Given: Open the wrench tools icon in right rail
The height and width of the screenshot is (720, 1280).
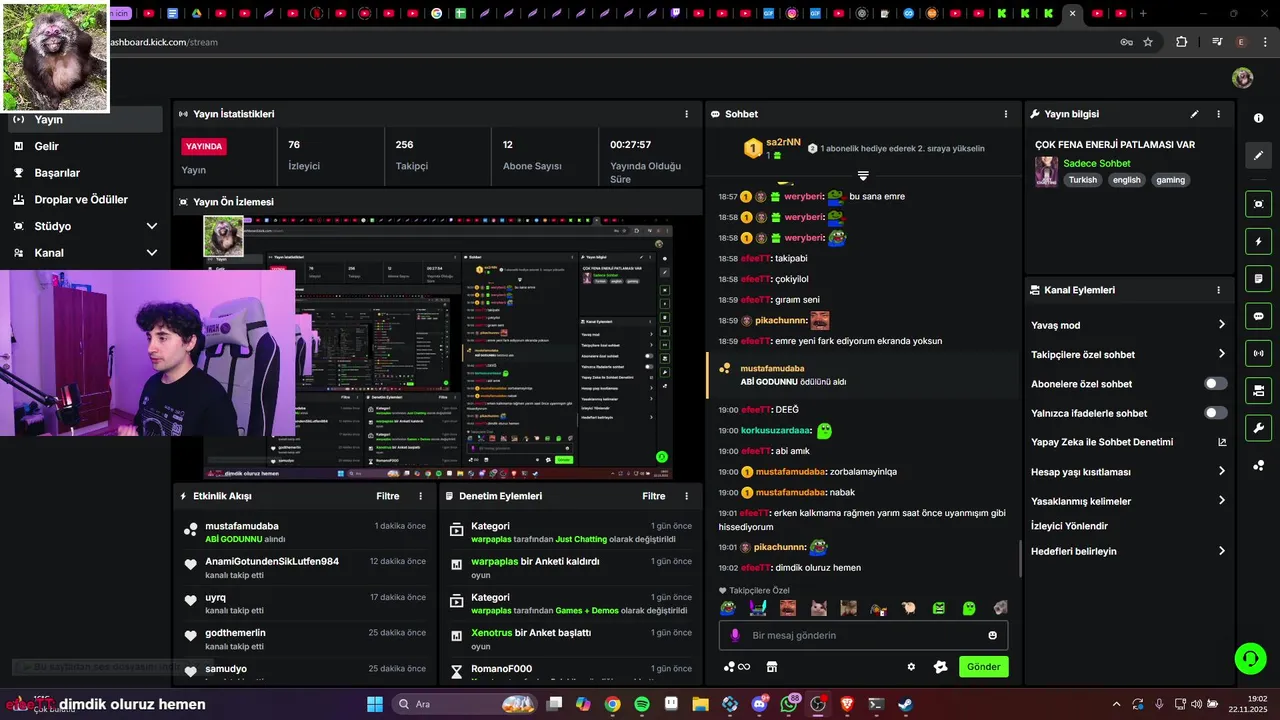Looking at the screenshot, I should coord(1258,428).
